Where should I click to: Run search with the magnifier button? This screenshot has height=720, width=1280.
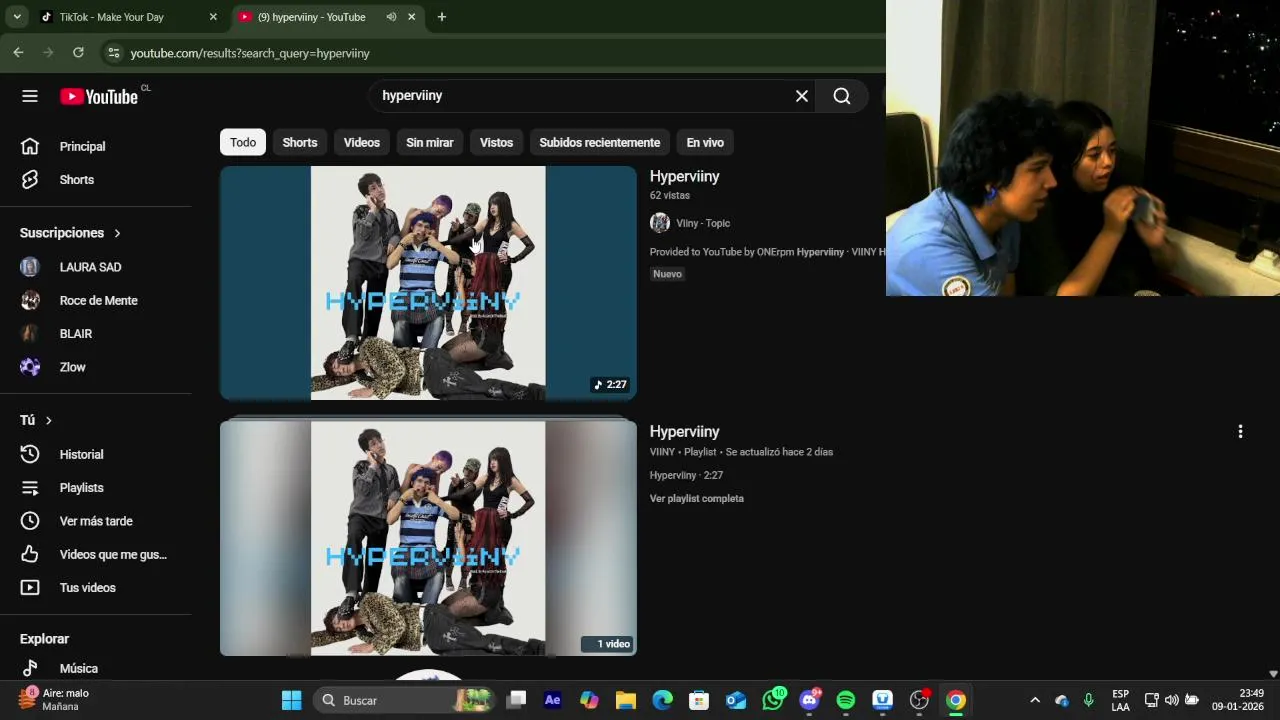tap(842, 96)
